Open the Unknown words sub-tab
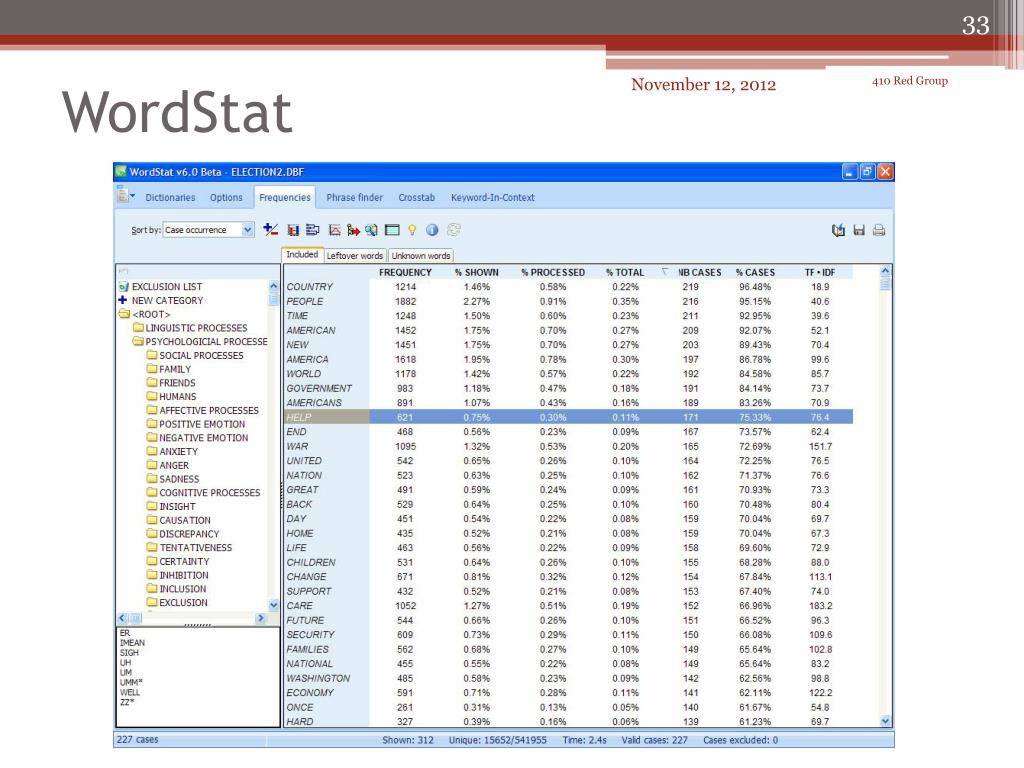The height and width of the screenshot is (768, 1024). click(x=421, y=256)
